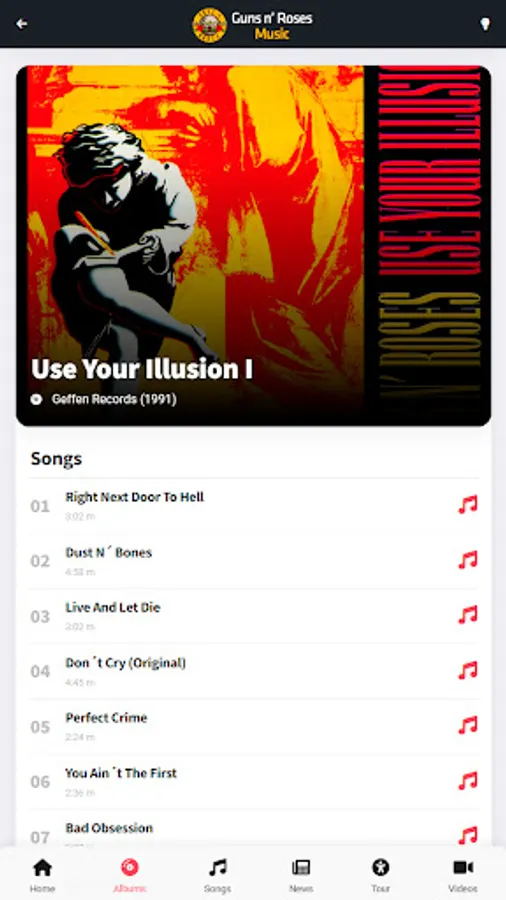506x900 pixels.
Task: Open the Songs tab
Action: 217,875
